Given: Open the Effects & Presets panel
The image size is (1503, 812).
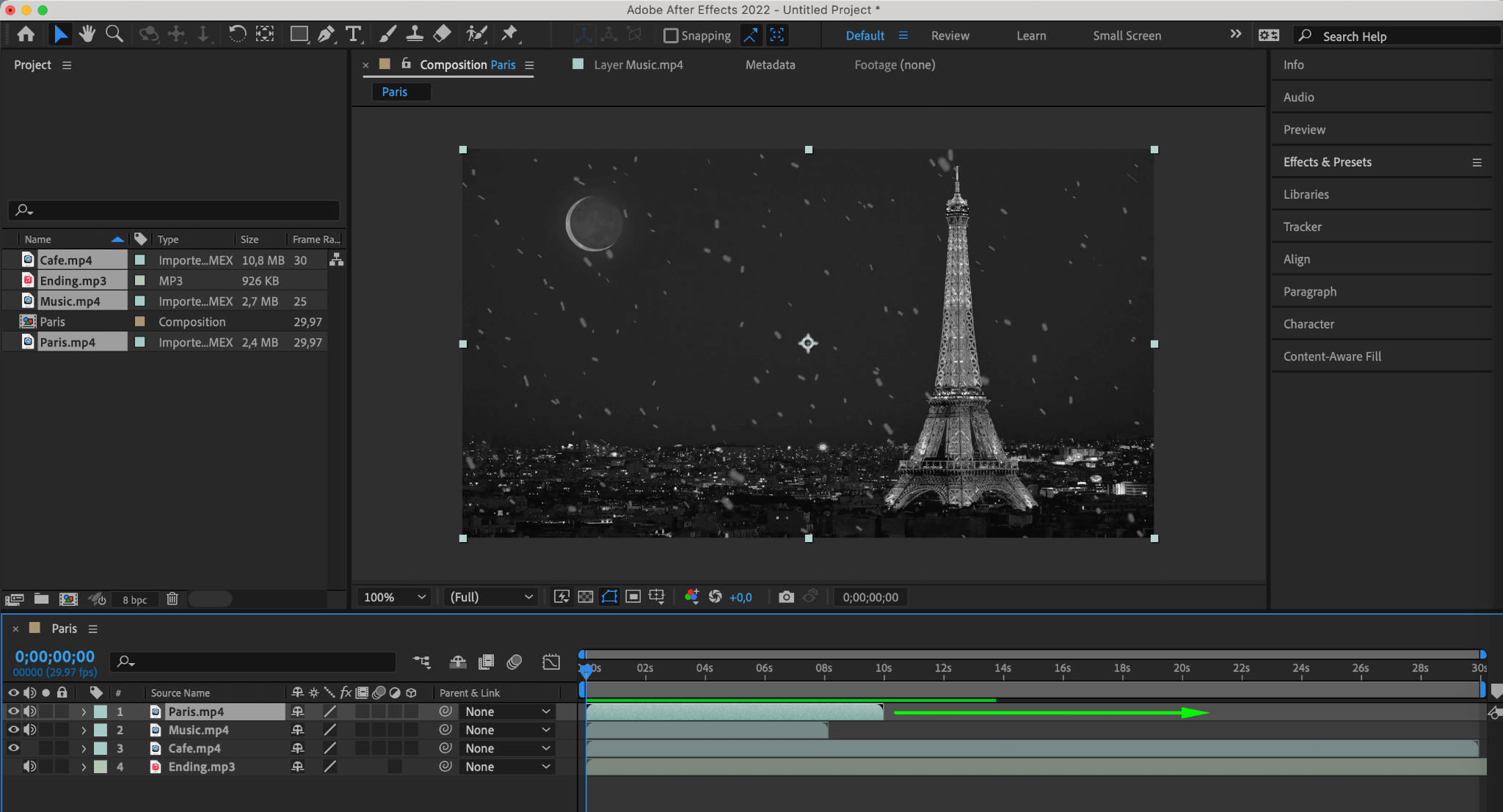Looking at the screenshot, I should tap(1327, 162).
